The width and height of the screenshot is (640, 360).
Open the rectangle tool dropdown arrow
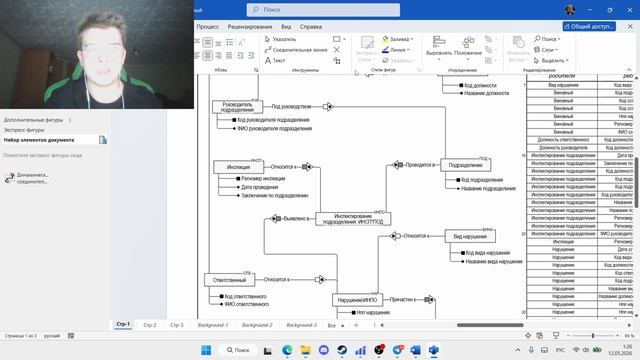[344, 39]
